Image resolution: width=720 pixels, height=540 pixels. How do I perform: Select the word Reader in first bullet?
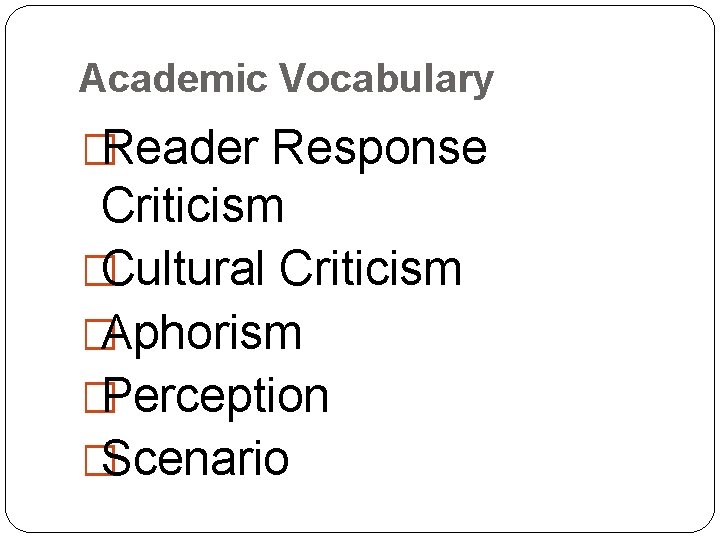[181, 147]
